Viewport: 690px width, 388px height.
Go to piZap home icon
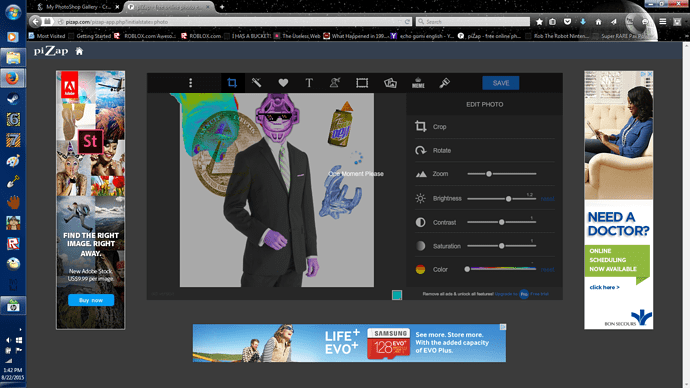pos(79,51)
